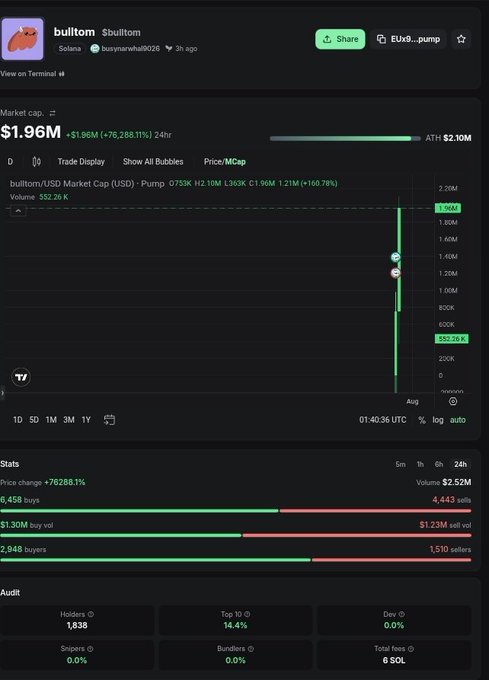Viewport: 489px width, 680px height.
Task: Open the Top 10 info help icon
Action: pyautogui.click(x=247, y=615)
